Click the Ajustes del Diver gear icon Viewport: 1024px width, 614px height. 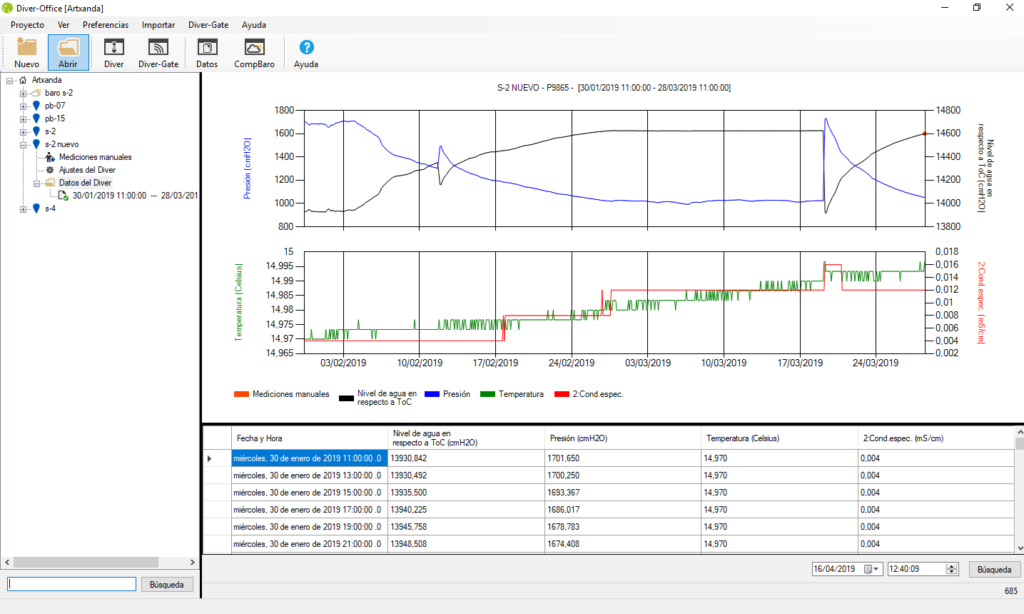point(50,170)
